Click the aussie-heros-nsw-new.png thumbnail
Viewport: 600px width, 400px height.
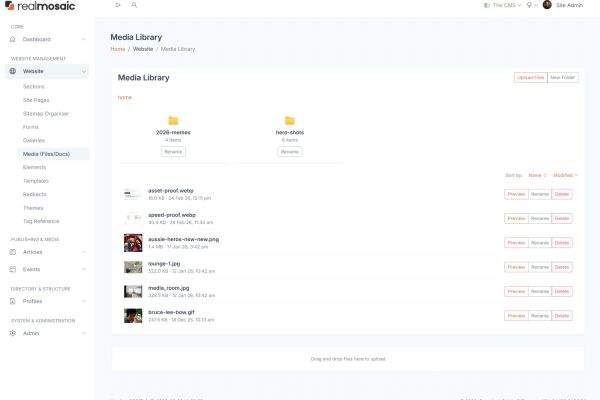132,242
